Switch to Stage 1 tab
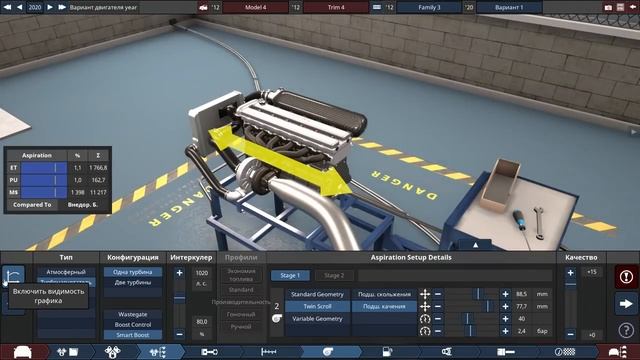Viewport: 640px width, 360px height. coord(290,276)
